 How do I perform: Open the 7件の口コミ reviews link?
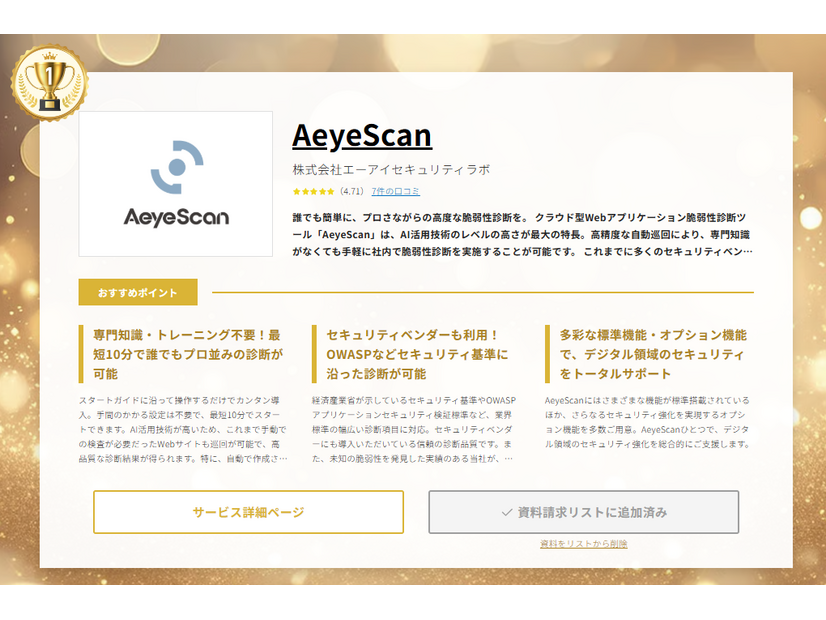395,190
